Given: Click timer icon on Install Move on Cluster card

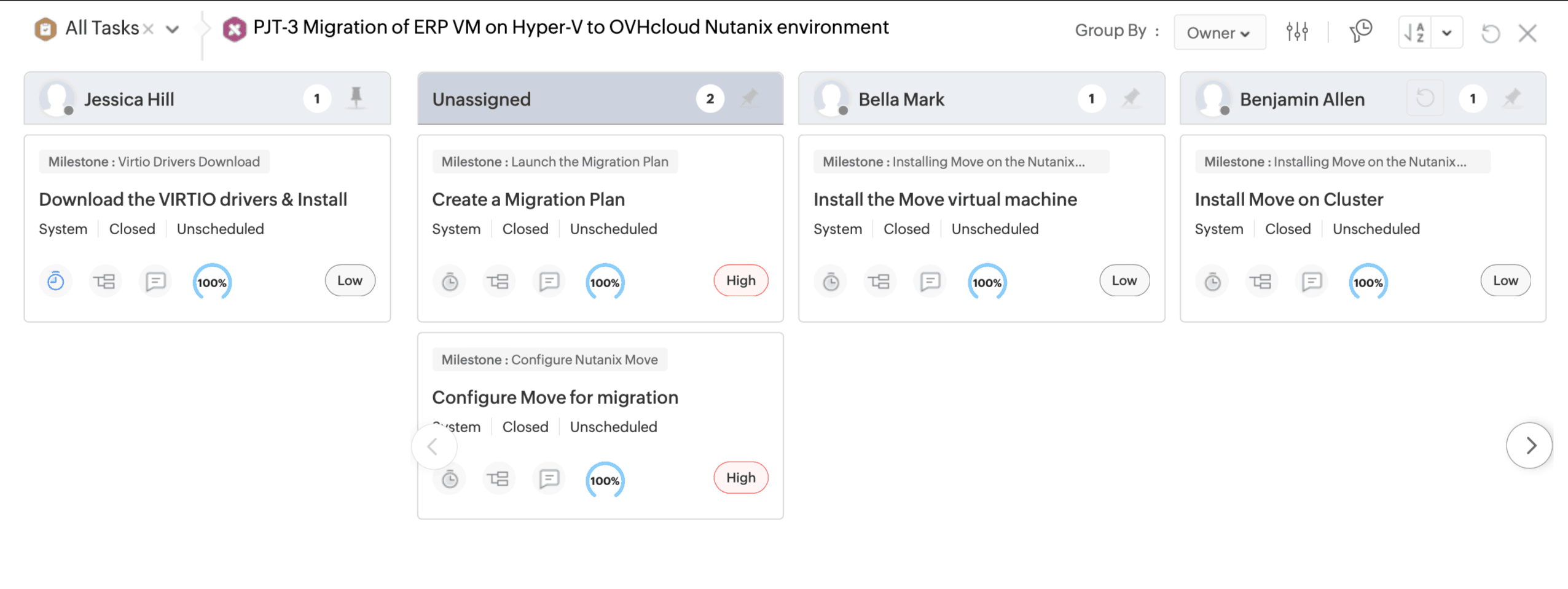Looking at the screenshot, I should click(1212, 282).
